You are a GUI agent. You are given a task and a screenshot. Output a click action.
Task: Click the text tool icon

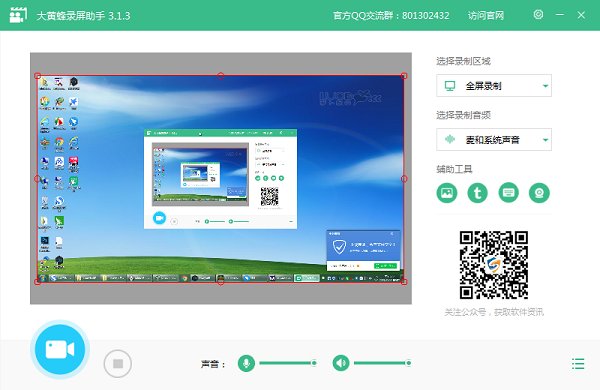[x=478, y=193]
